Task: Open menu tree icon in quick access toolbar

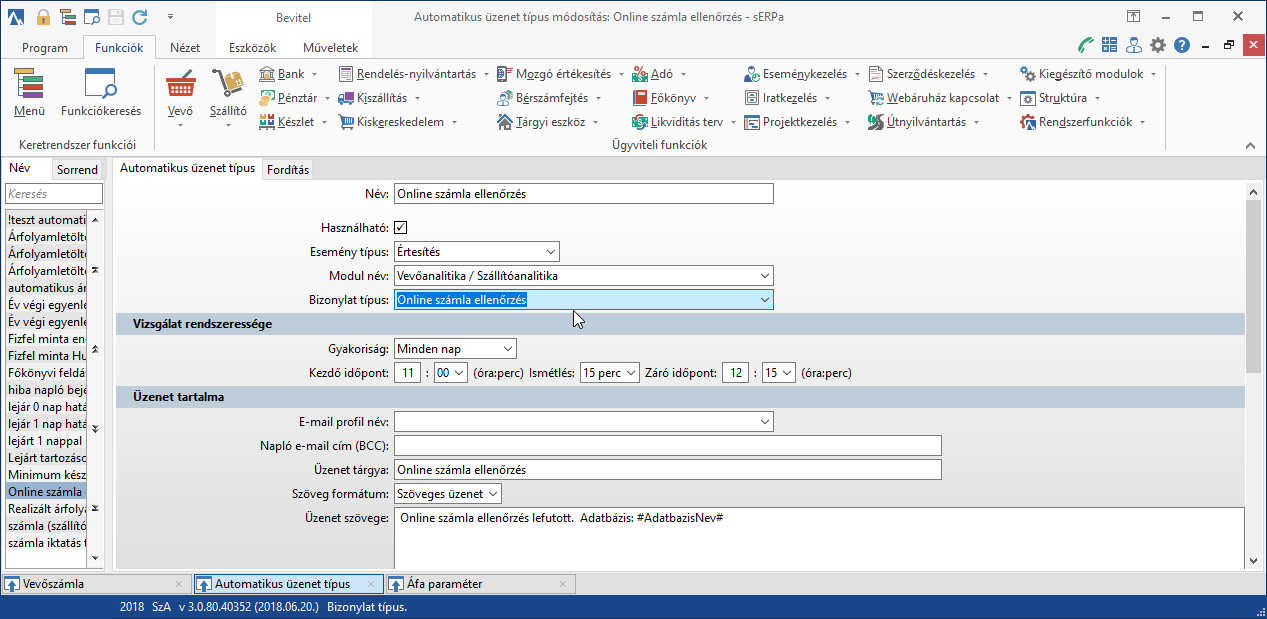Action: point(67,17)
